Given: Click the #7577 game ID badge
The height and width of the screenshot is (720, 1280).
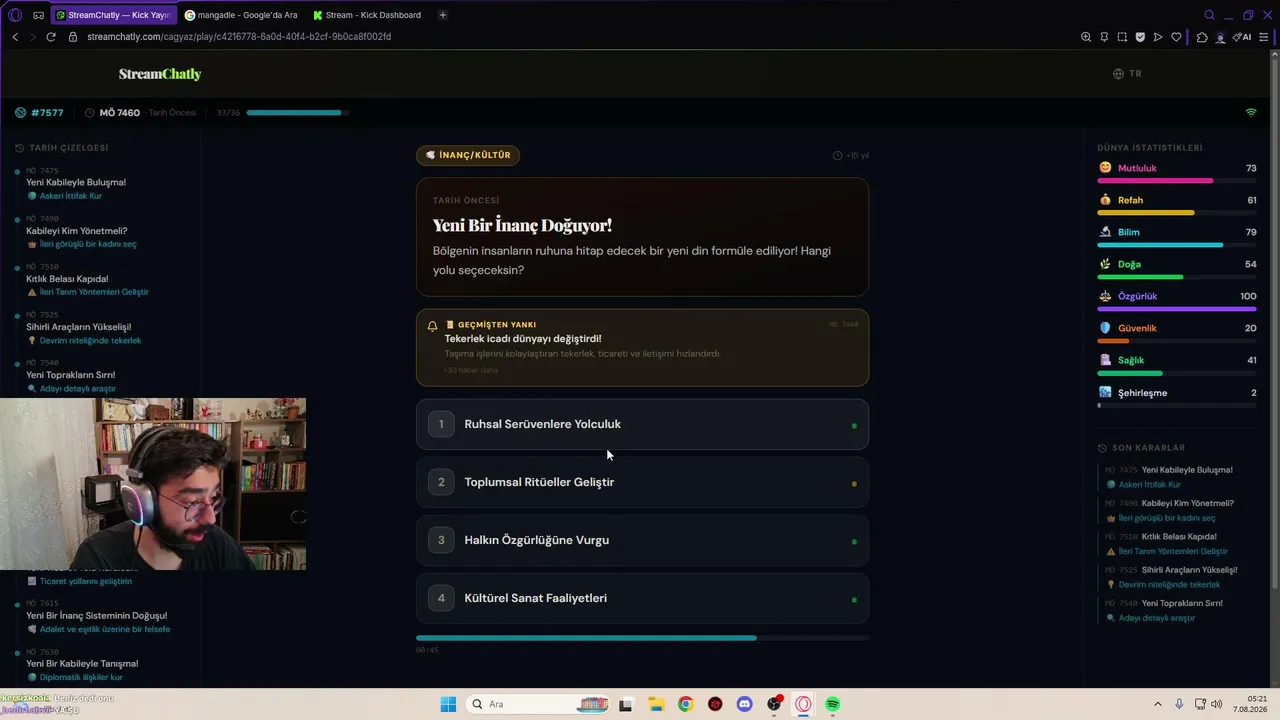Looking at the screenshot, I should click(39, 113).
